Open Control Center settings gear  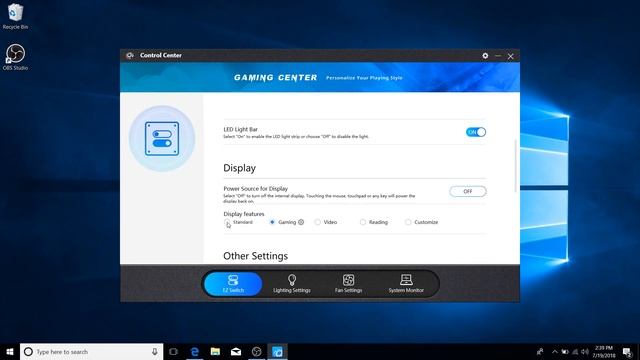[x=485, y=56]
